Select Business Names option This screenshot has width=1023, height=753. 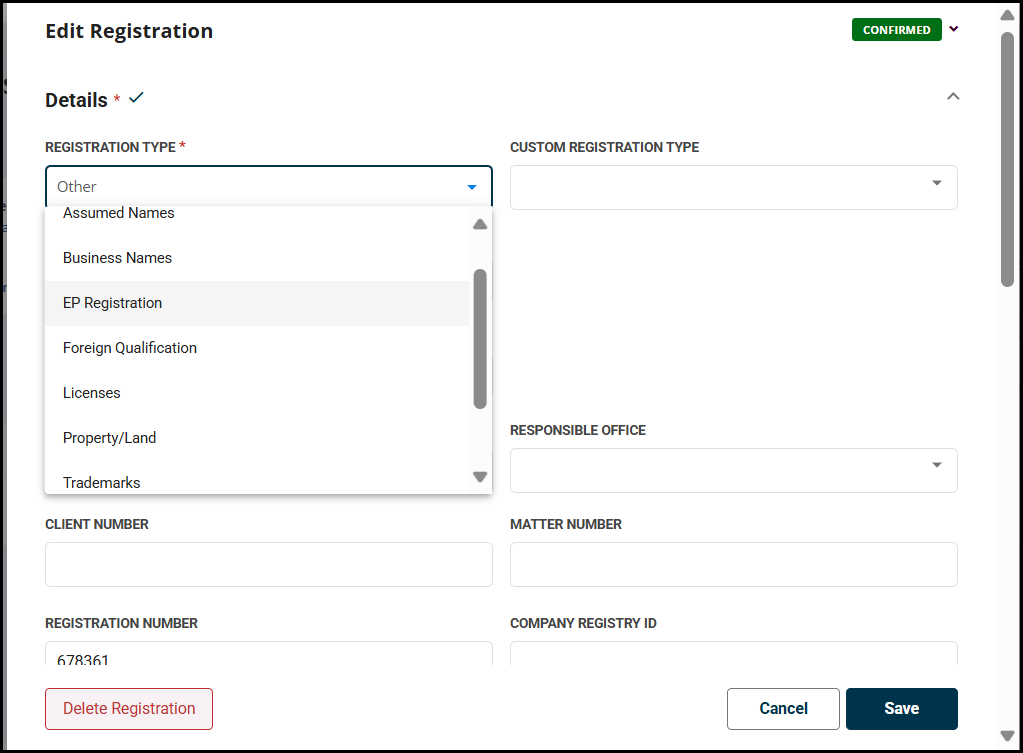(x=257, y=258)
